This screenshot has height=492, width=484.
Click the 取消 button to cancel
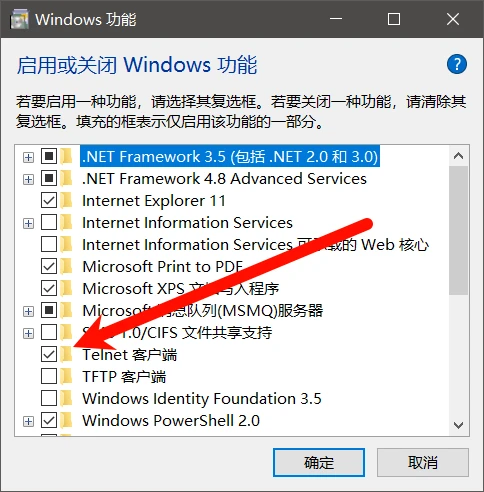click(423, 462)
